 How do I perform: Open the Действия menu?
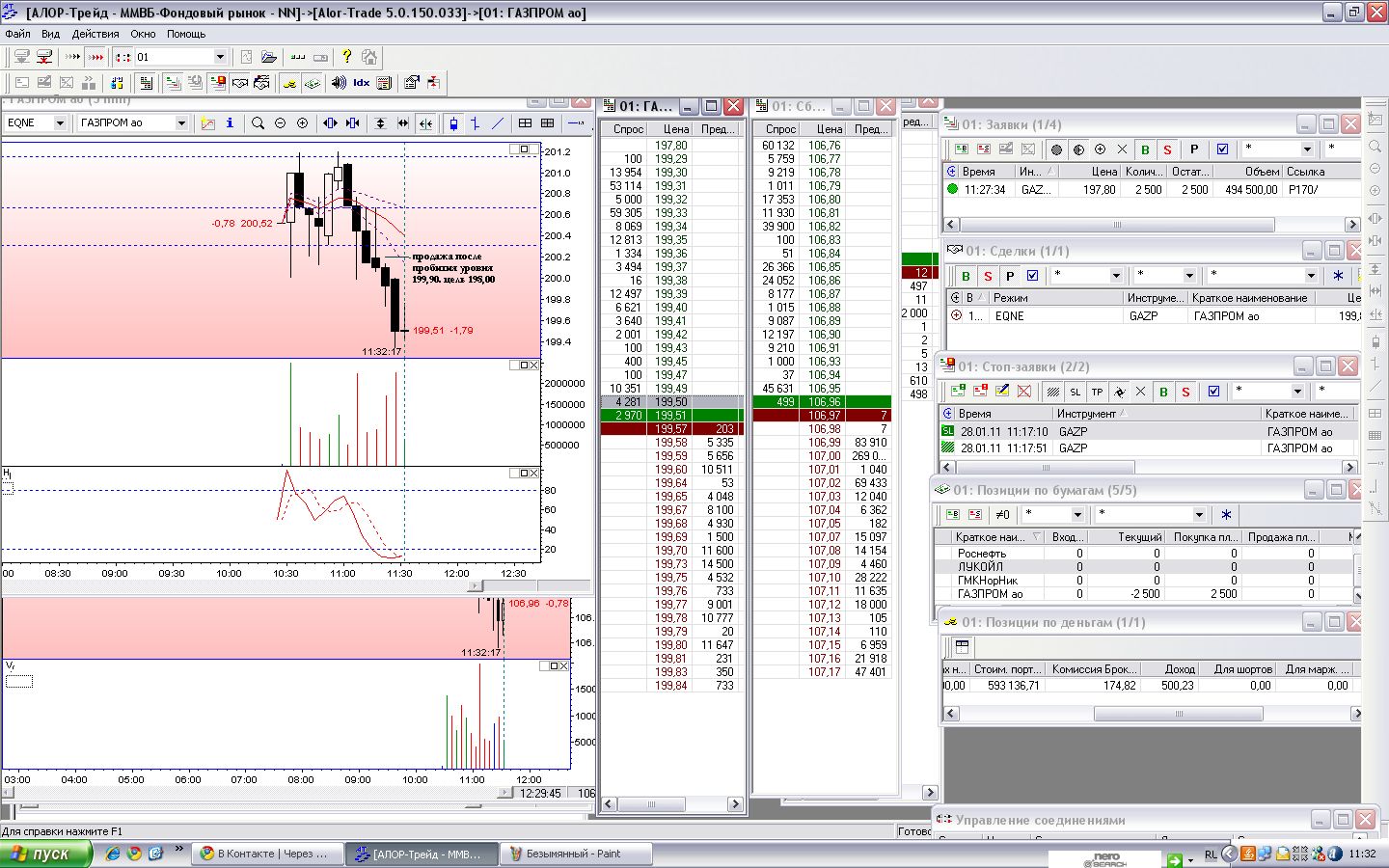click(95, 34)
